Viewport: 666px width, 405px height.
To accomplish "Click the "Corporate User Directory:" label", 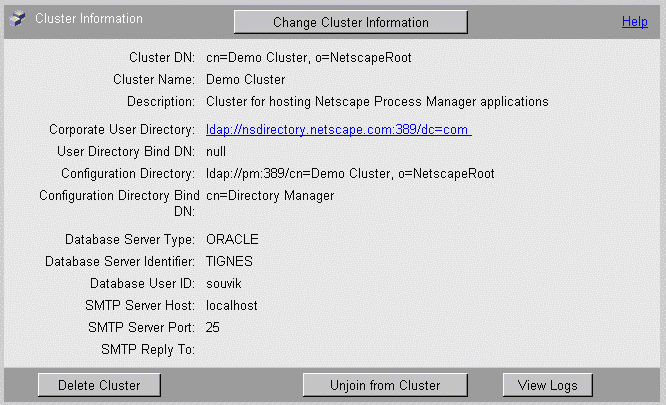I will coord(122,129).
